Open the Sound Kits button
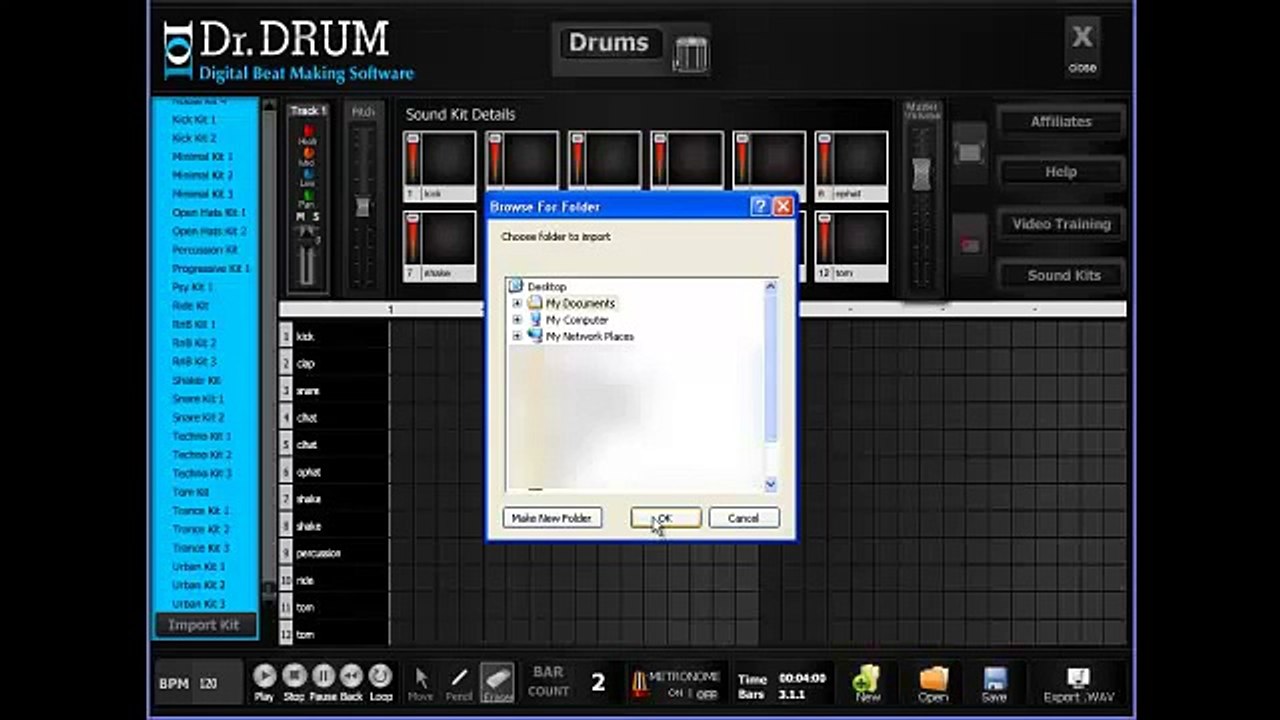The image size is (1280, 720). pos(1061,275)
